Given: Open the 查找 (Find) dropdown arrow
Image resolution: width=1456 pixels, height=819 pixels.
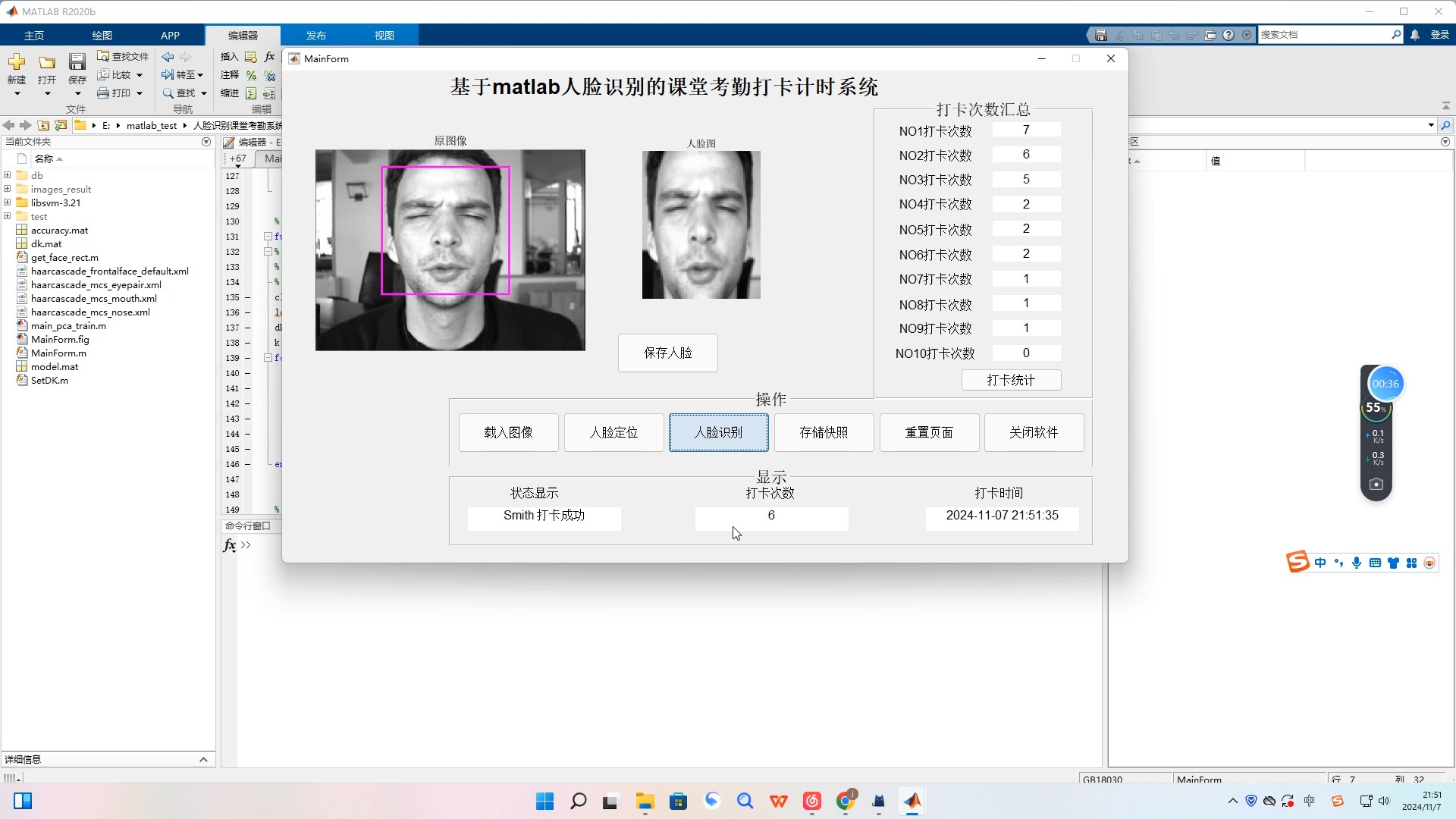Looking at the screenshot, I should 204,93.
